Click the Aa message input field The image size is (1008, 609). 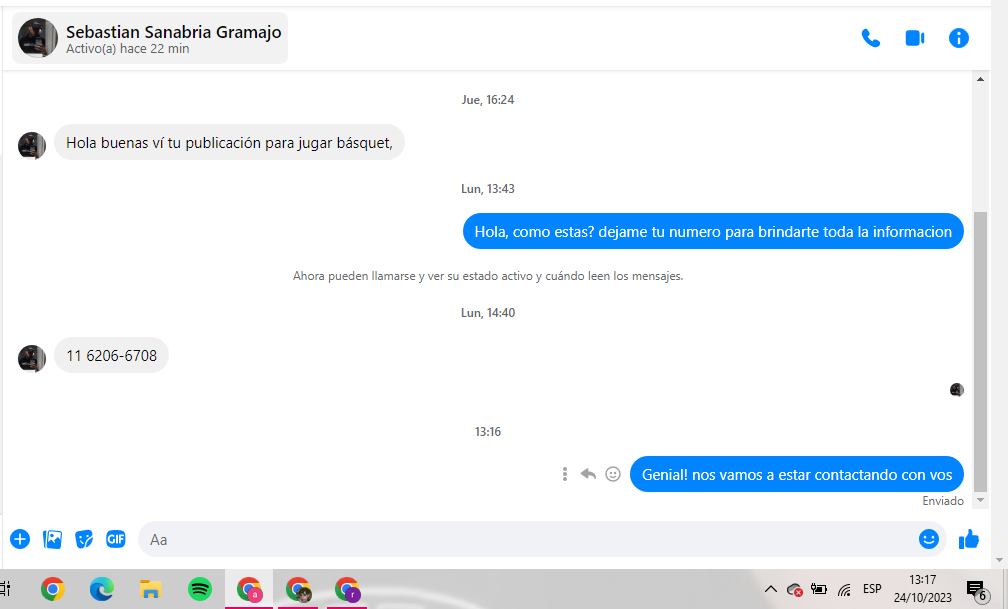pyautogui.click(x=520, y=539)
